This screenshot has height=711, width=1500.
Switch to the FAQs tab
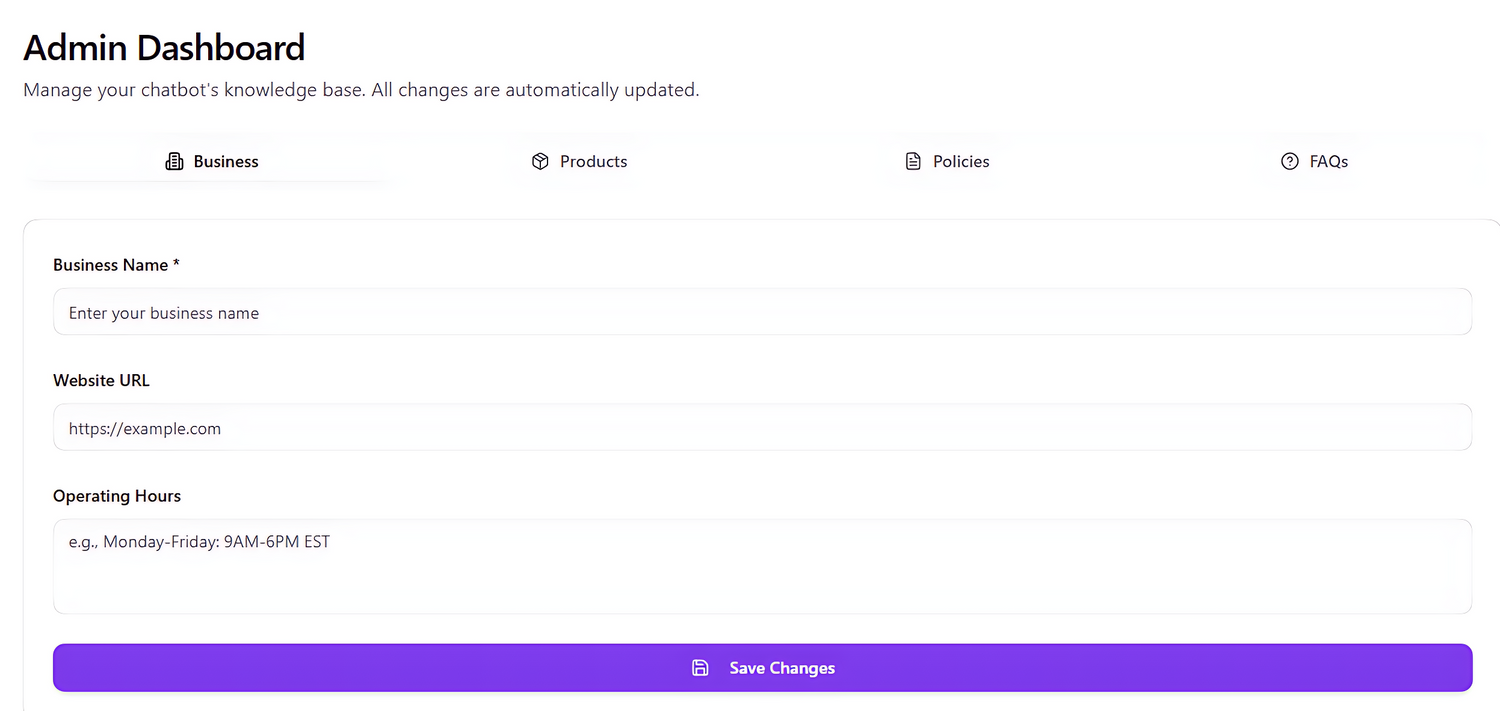[x=1314, y=161]
